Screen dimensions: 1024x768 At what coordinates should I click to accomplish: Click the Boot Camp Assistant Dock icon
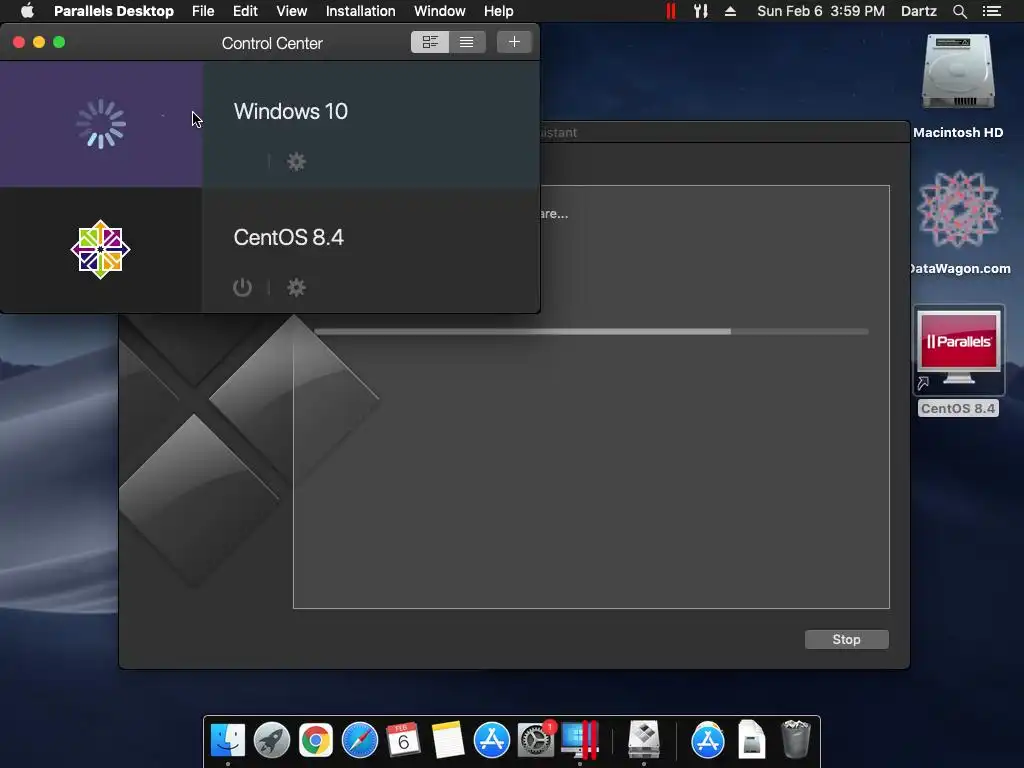(644, 740)
